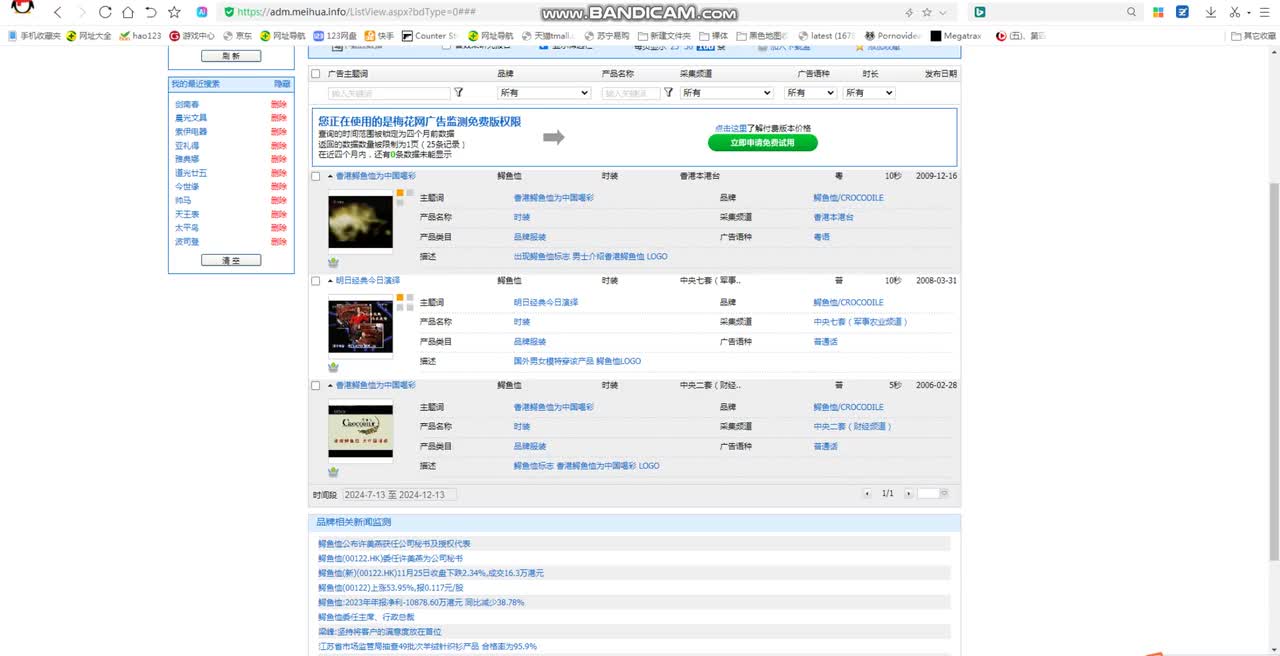Click the page vertical scrollbar
The image size is (1280, 656).
pyautogui.click(x=1273, y=370)
